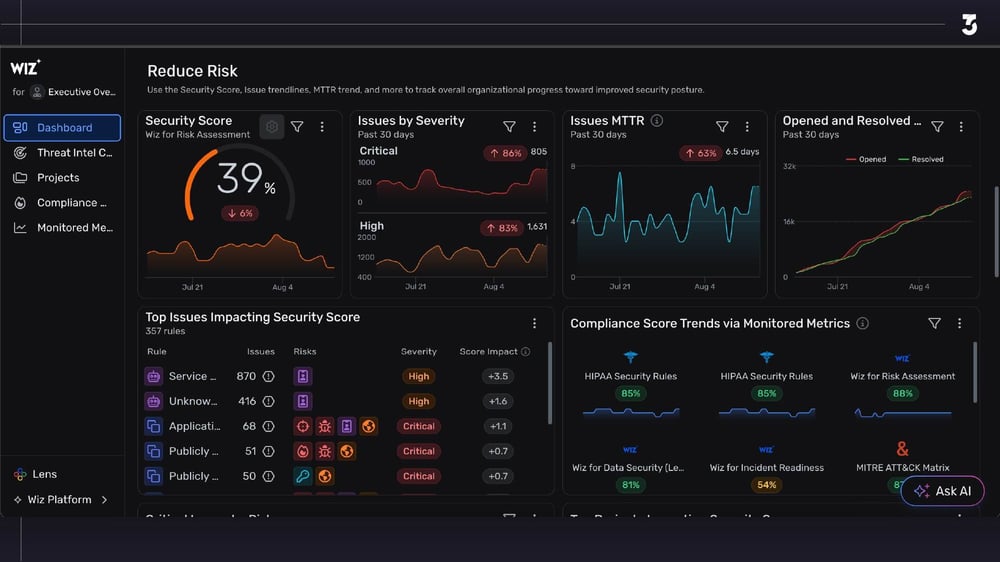Click the main dashboard page scrollbar
Screen dimensions: 1000x562
pyautogui.click(x=996, y=232)
